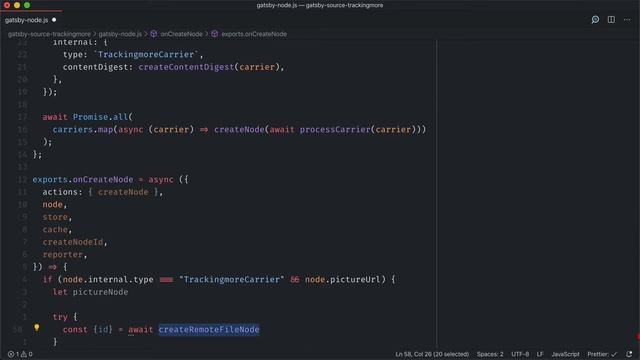Viewport: 640px width, 360px height.
Task: Click the selected createRemoteFileNode text
Action: point(209,329)
